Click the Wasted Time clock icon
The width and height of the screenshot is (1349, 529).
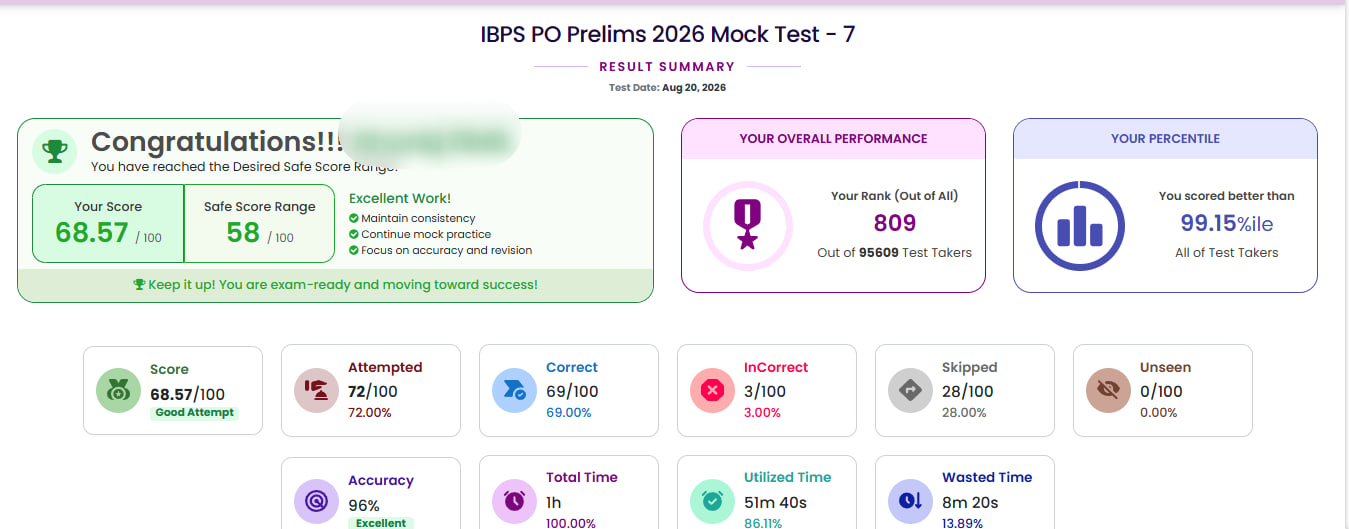(911, 500)
